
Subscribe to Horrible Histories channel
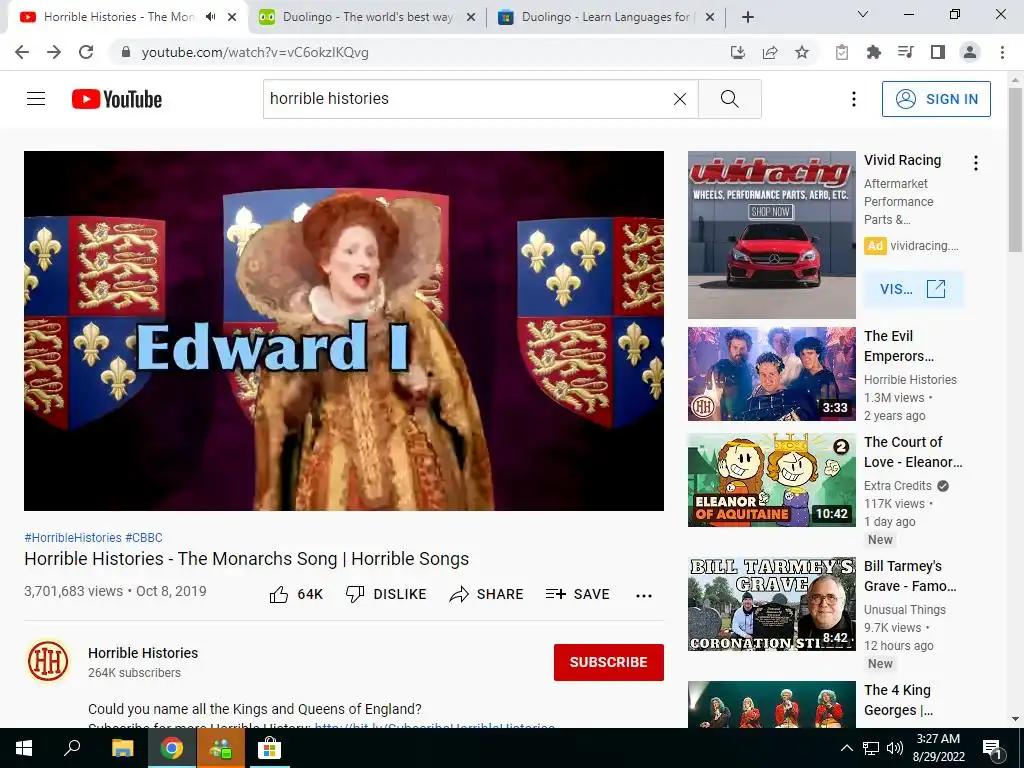point(609,662)
